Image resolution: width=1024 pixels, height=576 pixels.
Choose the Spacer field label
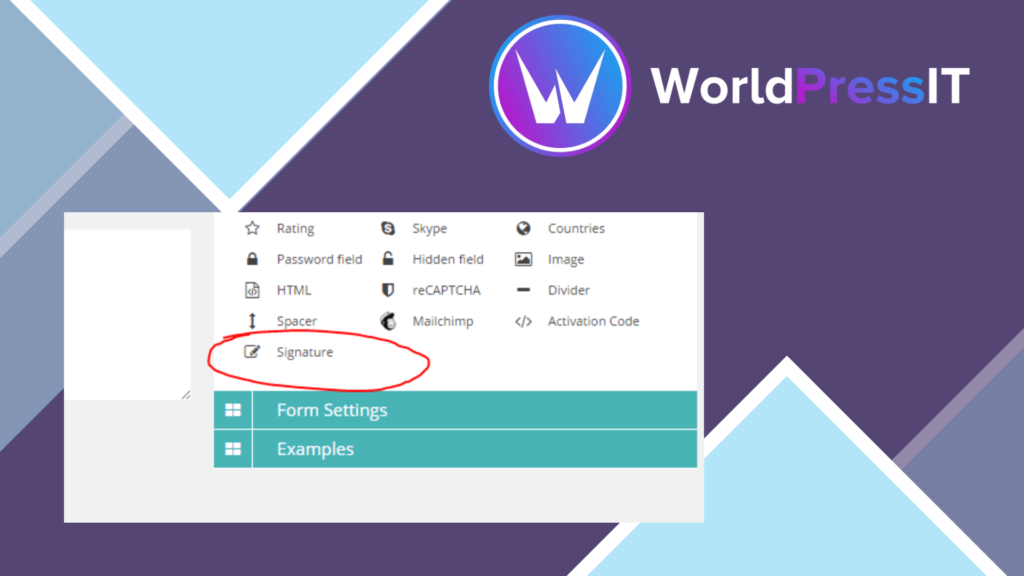[297, 321]
